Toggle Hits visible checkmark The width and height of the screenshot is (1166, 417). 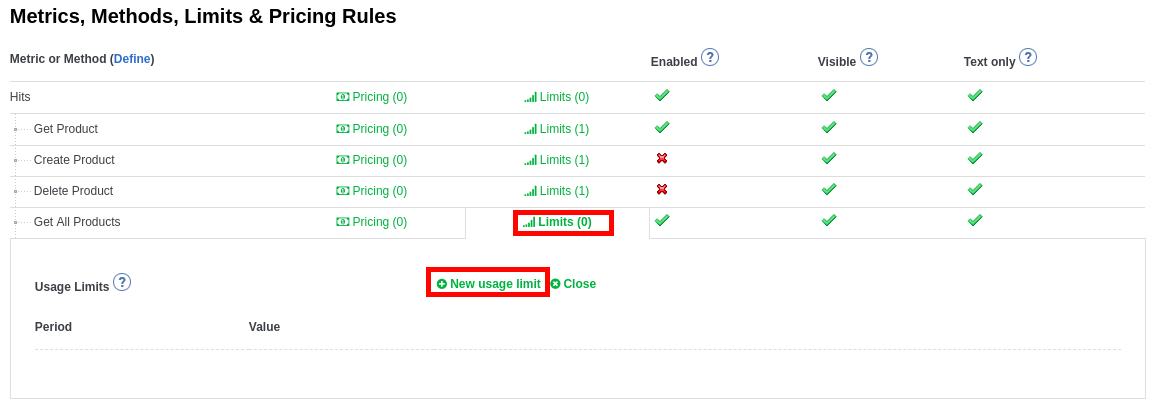(x=829, y=95)
